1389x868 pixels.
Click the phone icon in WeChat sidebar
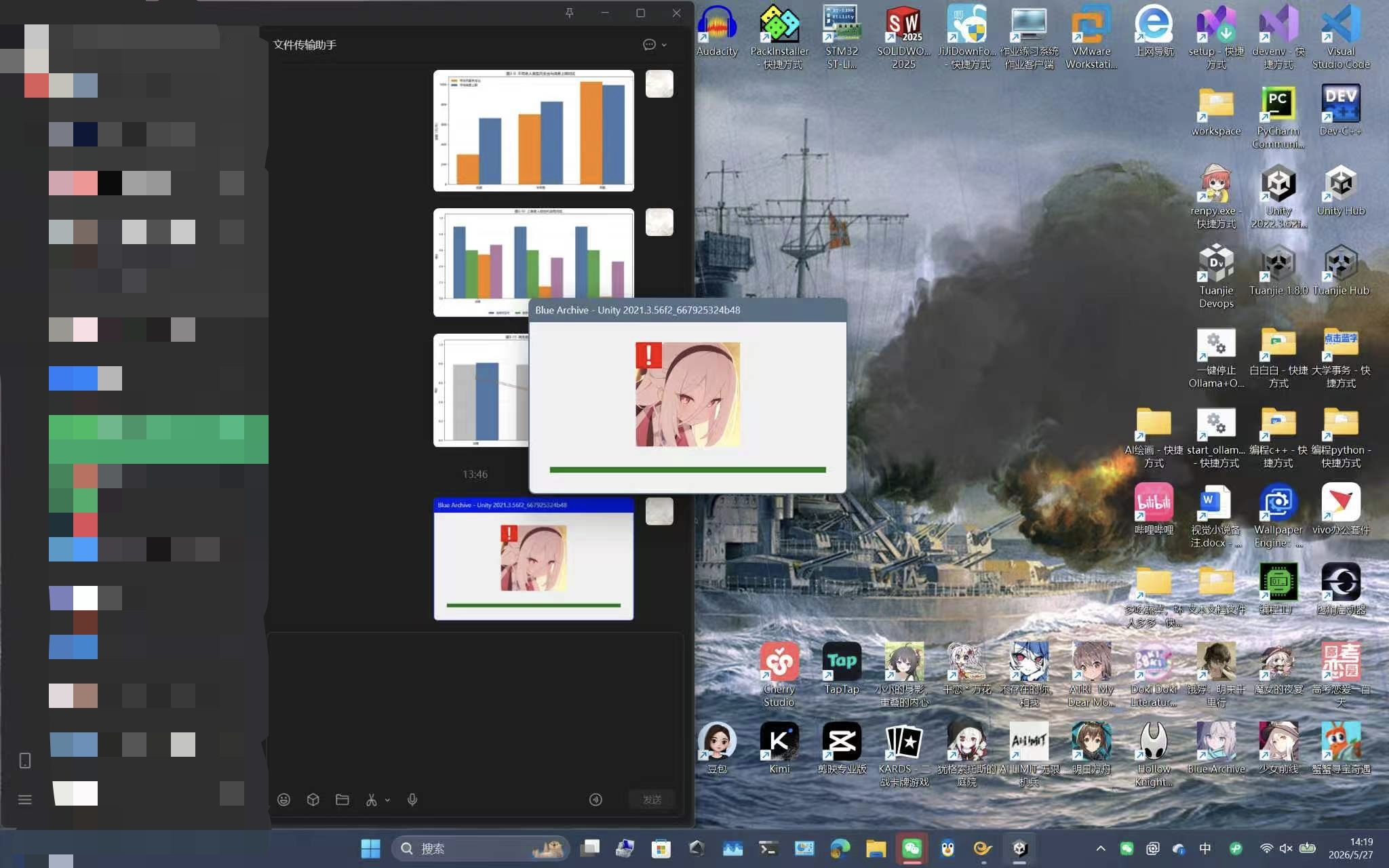pyautogui.click(x=25, y=761)
